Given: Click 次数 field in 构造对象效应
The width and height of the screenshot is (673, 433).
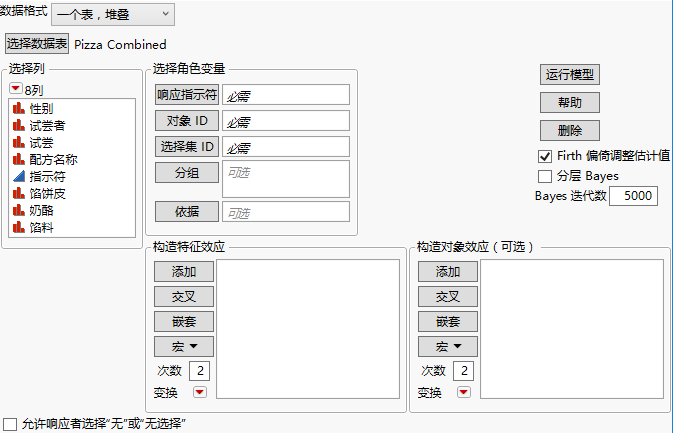Looking at the screenshot, I should coord(464,371).
